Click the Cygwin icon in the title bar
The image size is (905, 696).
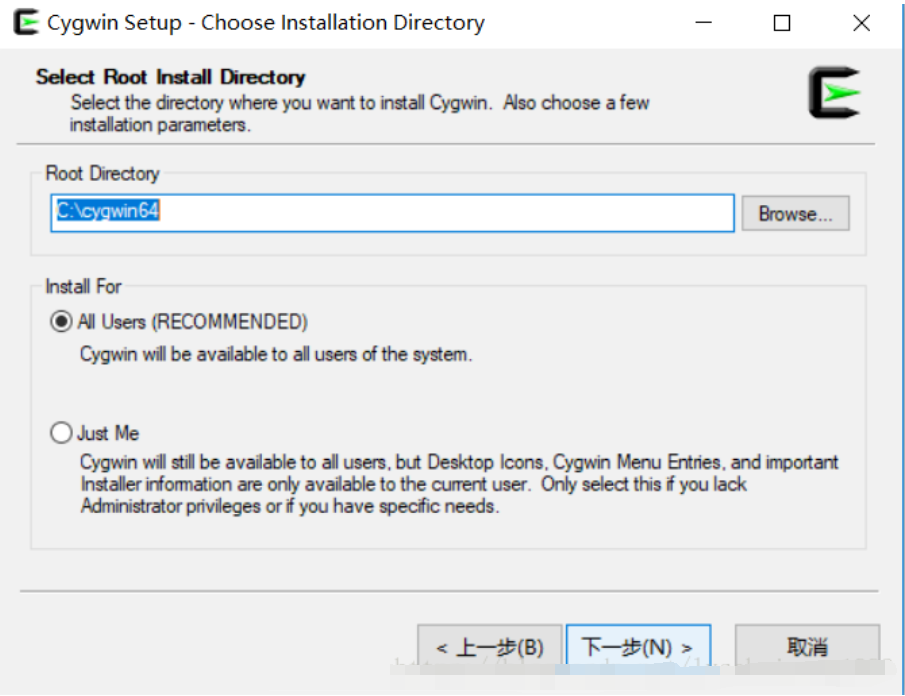(28, 23)
